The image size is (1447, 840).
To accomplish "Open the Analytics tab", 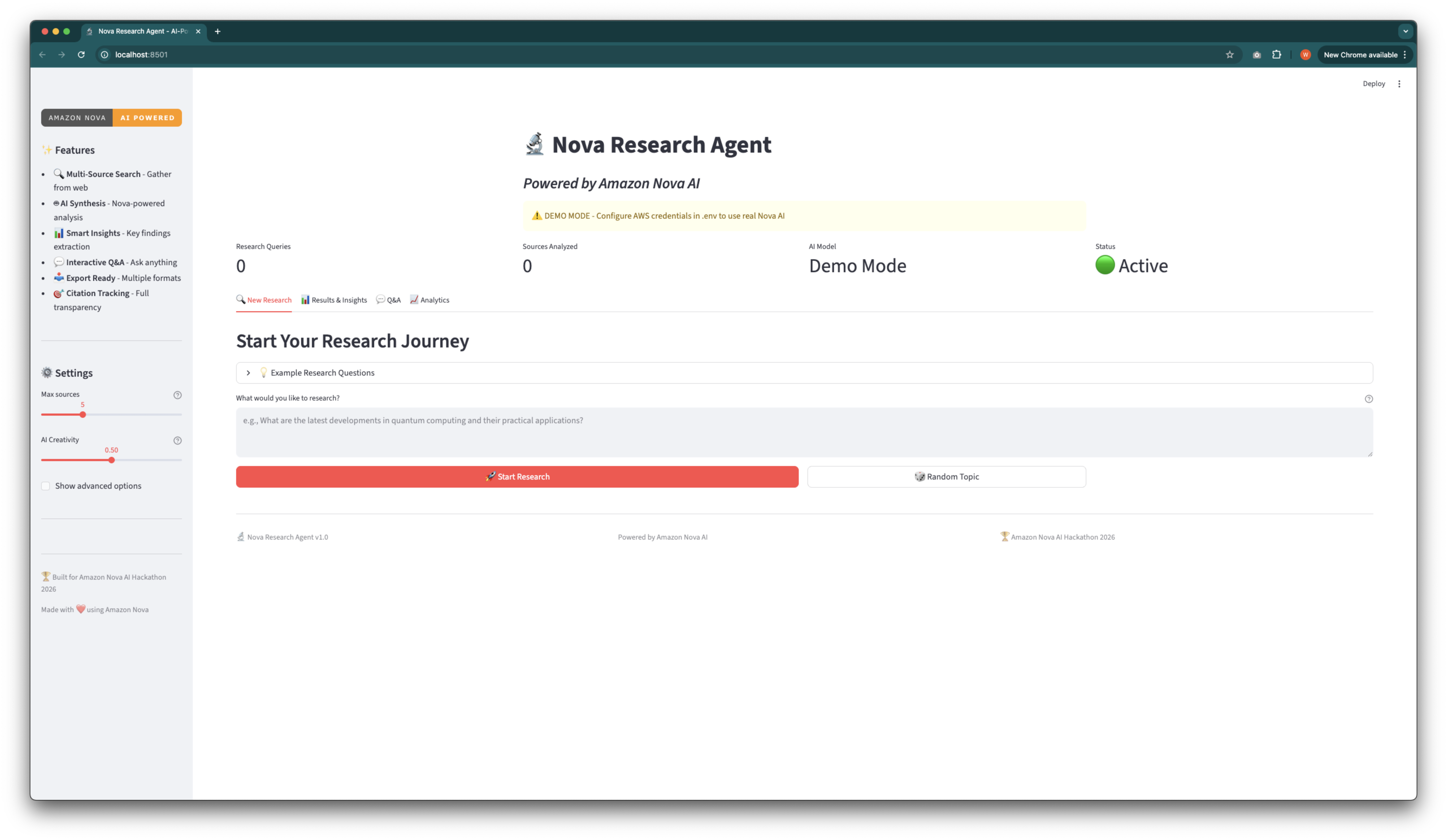I will [429, 300].
